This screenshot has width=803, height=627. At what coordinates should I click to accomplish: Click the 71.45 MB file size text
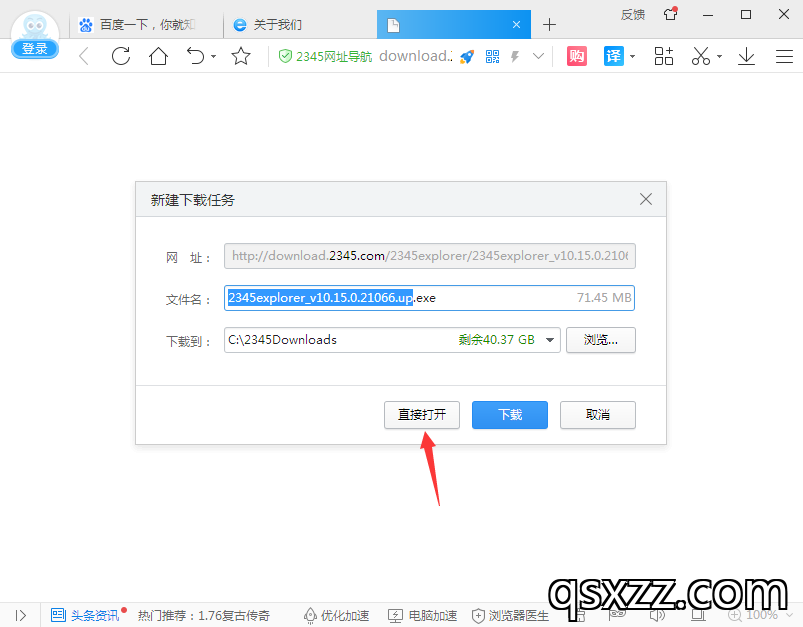tap(604, 298)
